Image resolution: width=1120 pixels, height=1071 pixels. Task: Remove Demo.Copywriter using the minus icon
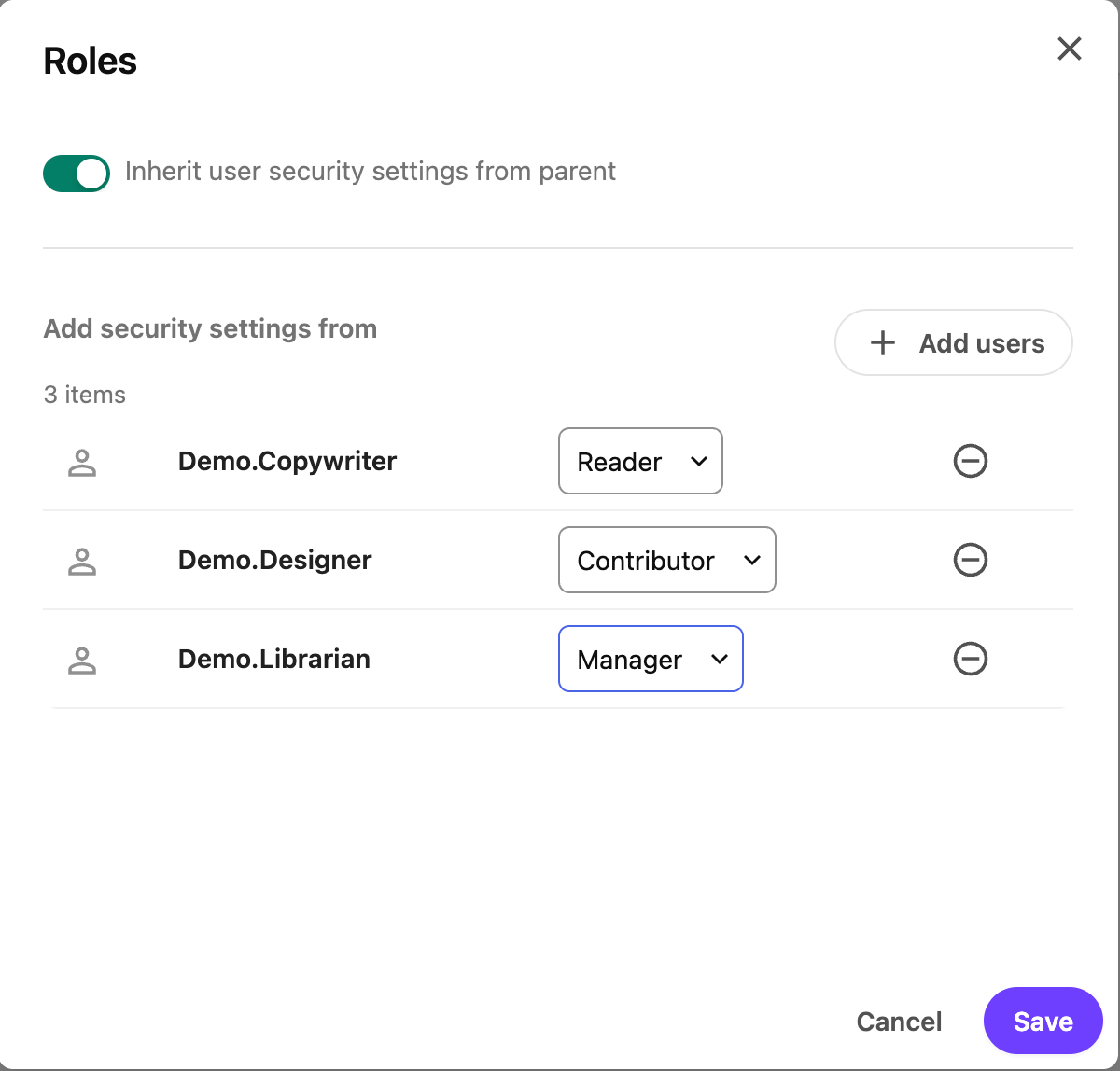coord(971,461)
